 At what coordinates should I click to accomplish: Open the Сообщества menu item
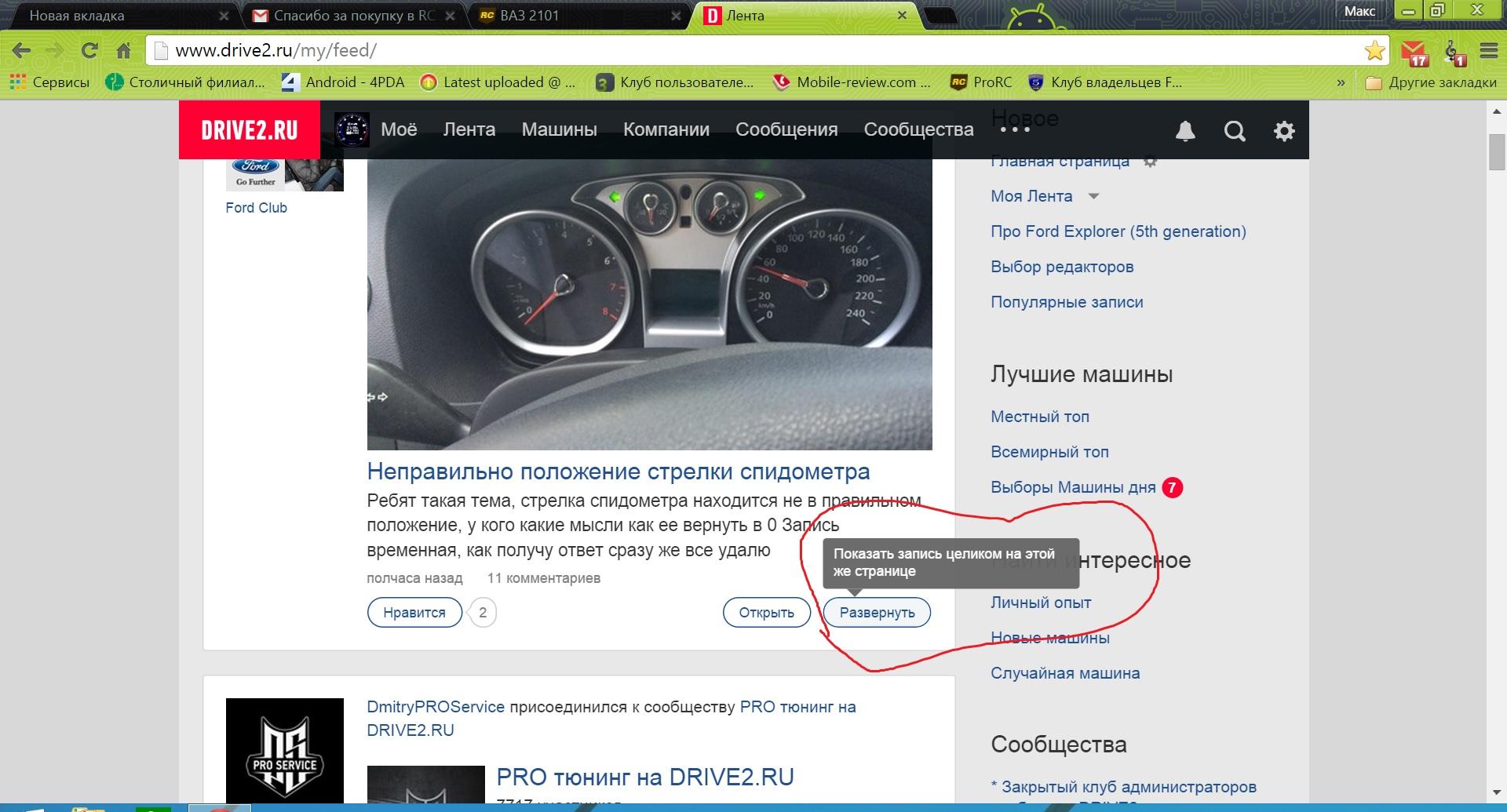click(919, 129)
